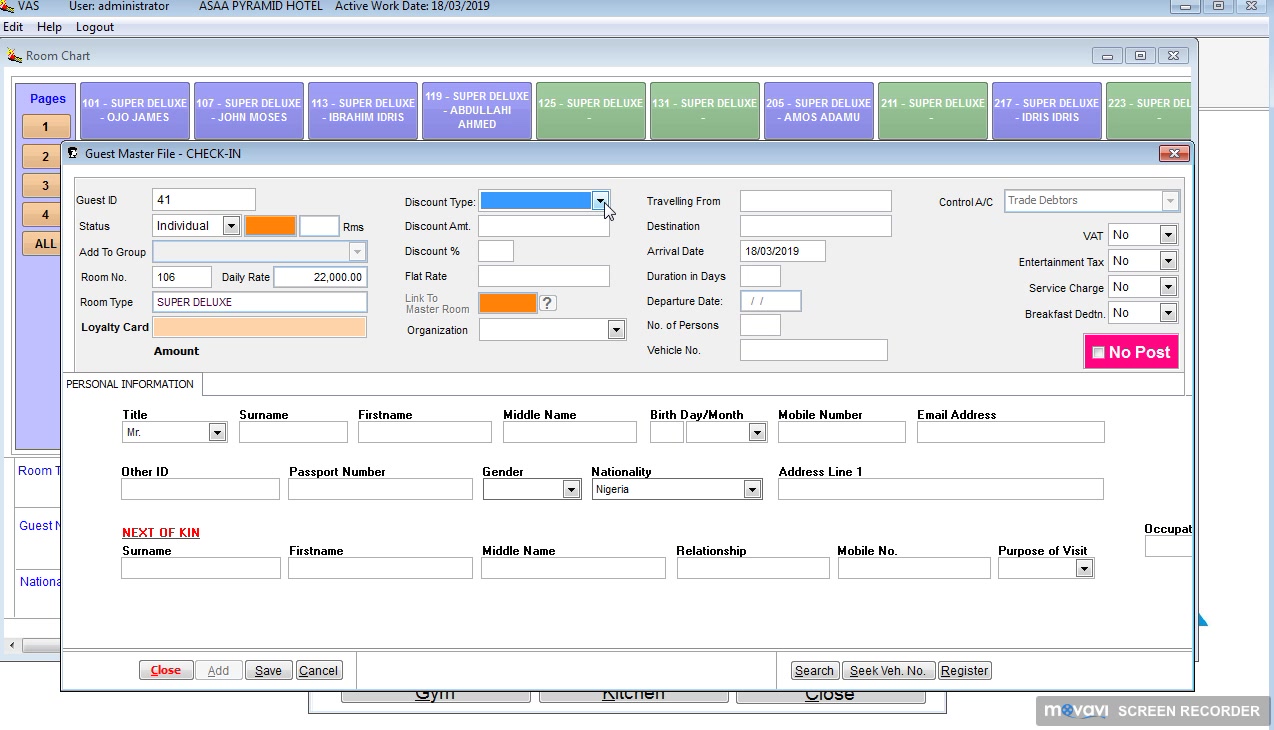Click the Search button
Viewport: 1274px width, 730px height.
click(x=814, y=671)
